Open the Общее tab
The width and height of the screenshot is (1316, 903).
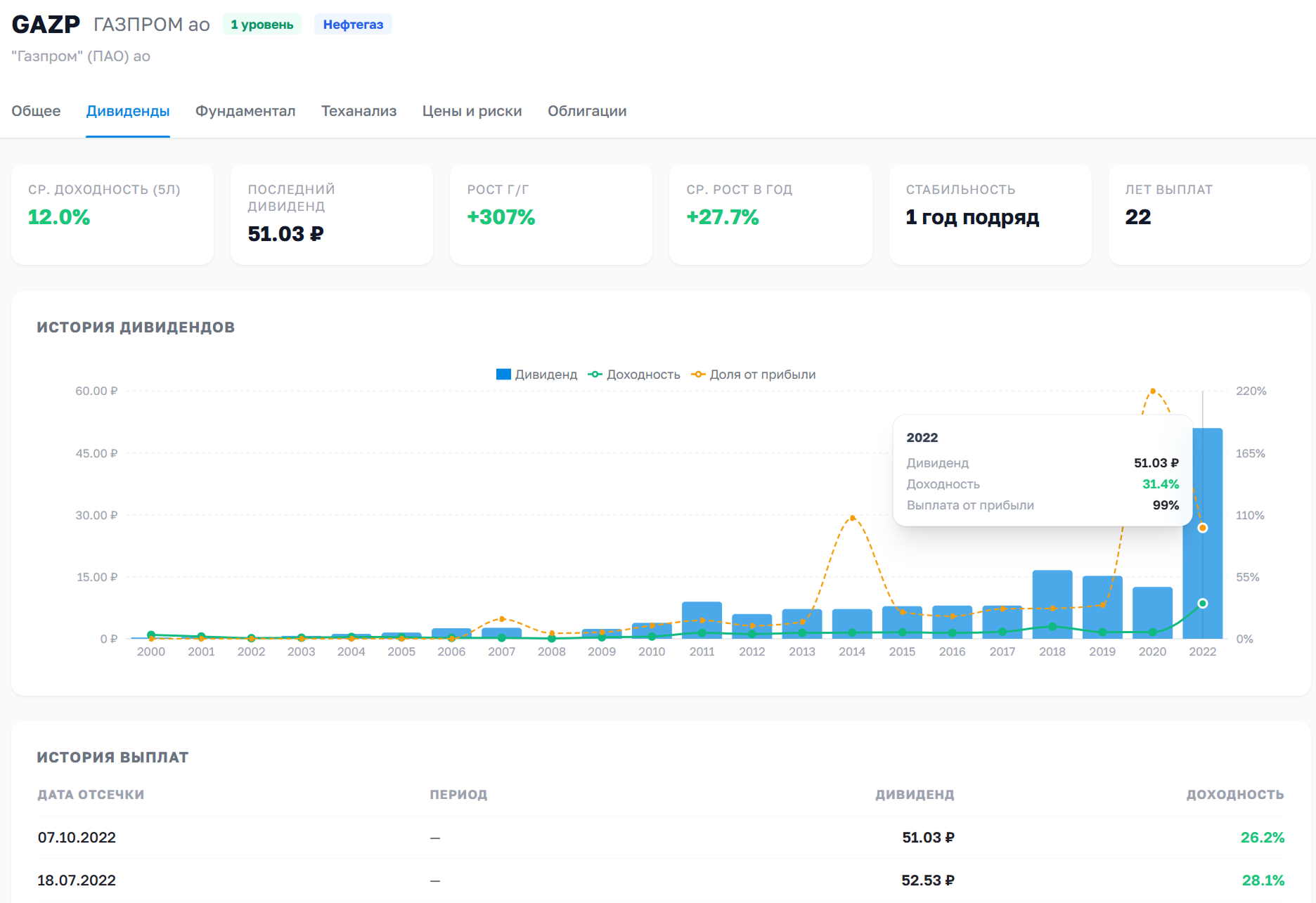[x=36, y=111]
